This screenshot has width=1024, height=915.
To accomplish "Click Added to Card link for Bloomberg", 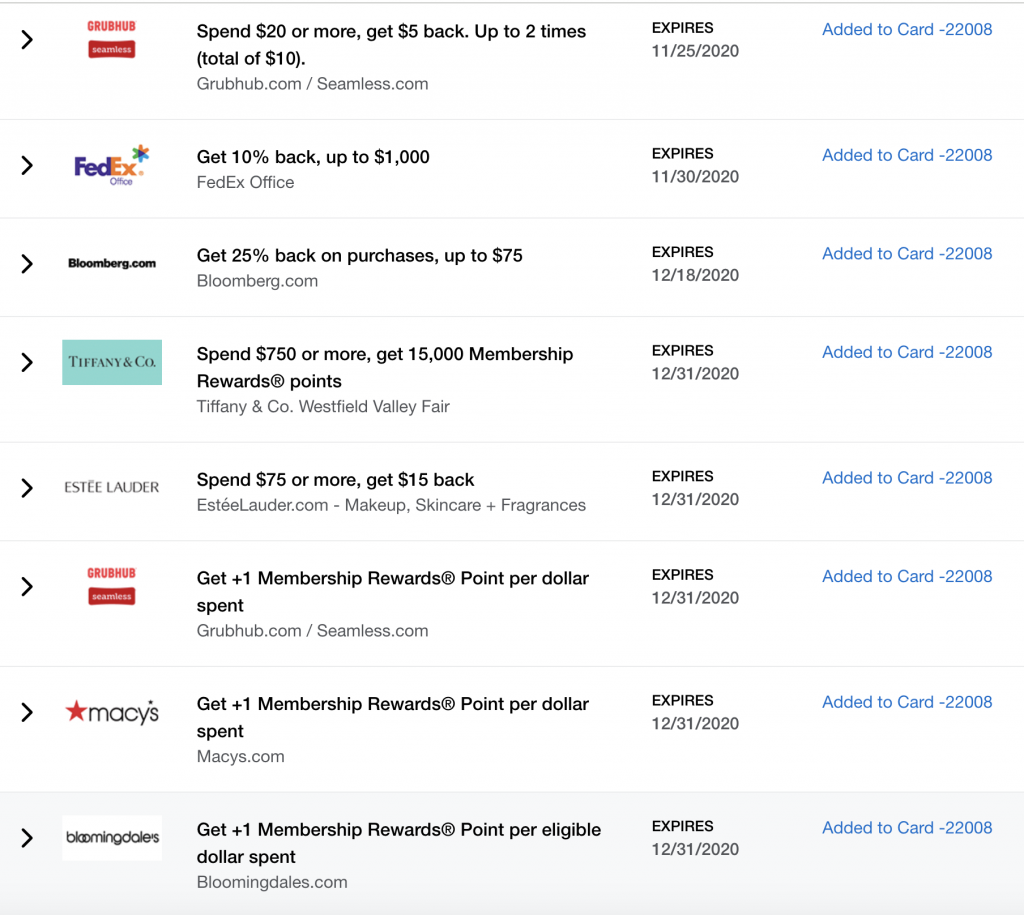I will click(907, 254).
